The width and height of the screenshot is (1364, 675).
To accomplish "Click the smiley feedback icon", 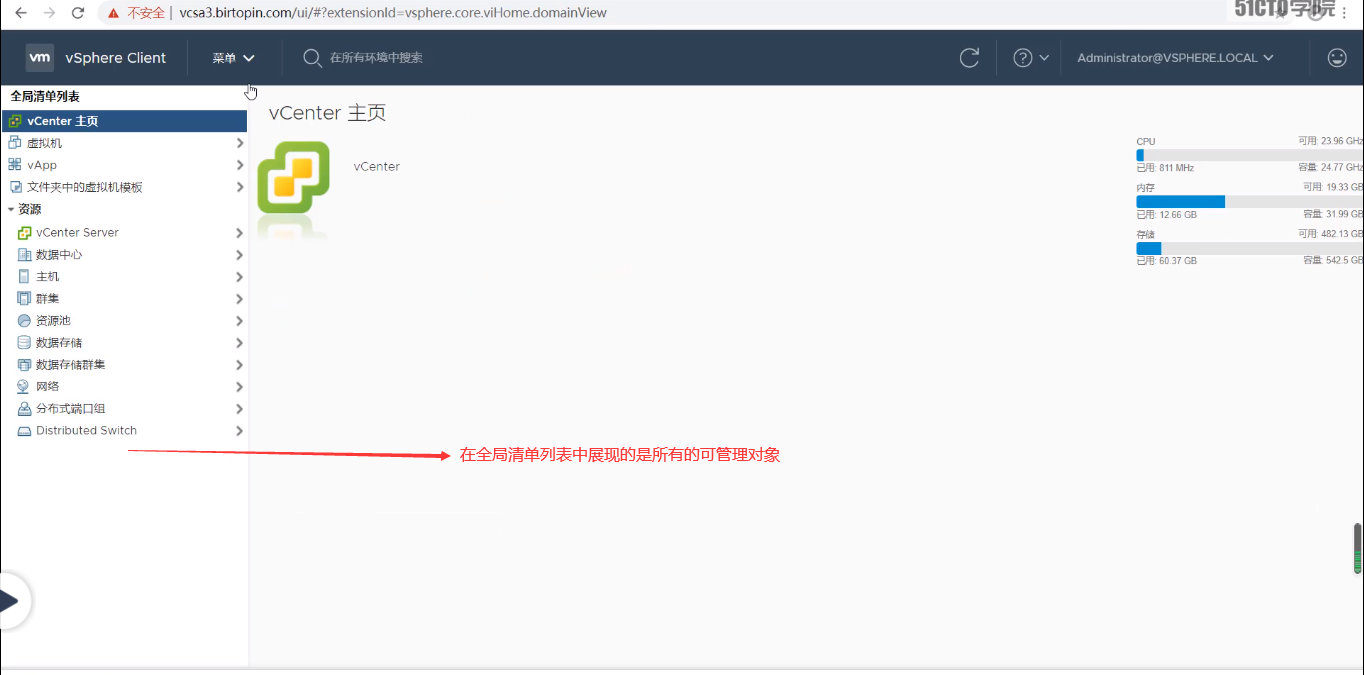I will point(1337,58).
